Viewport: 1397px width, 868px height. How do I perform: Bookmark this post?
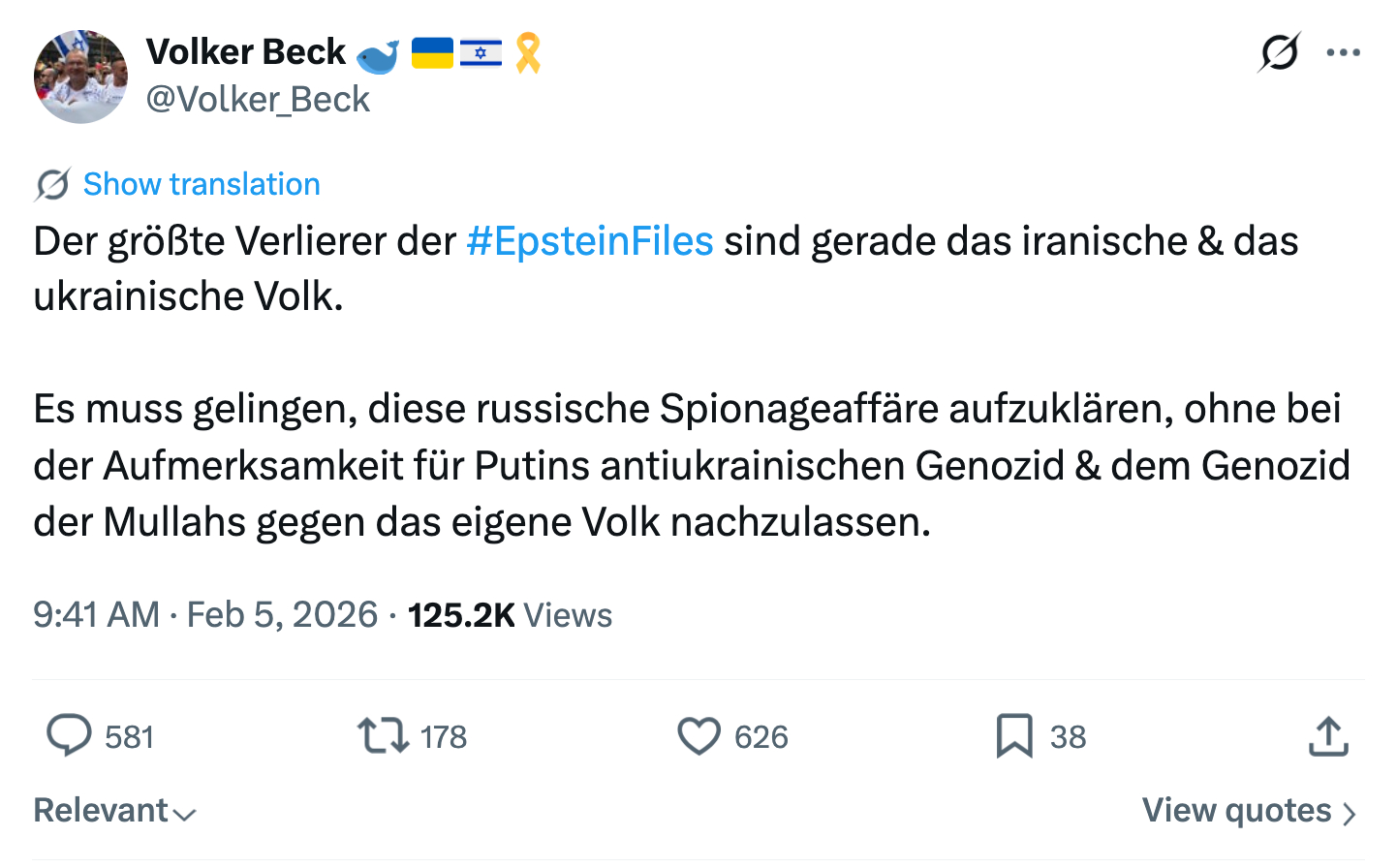click(x=1014, y=736)
